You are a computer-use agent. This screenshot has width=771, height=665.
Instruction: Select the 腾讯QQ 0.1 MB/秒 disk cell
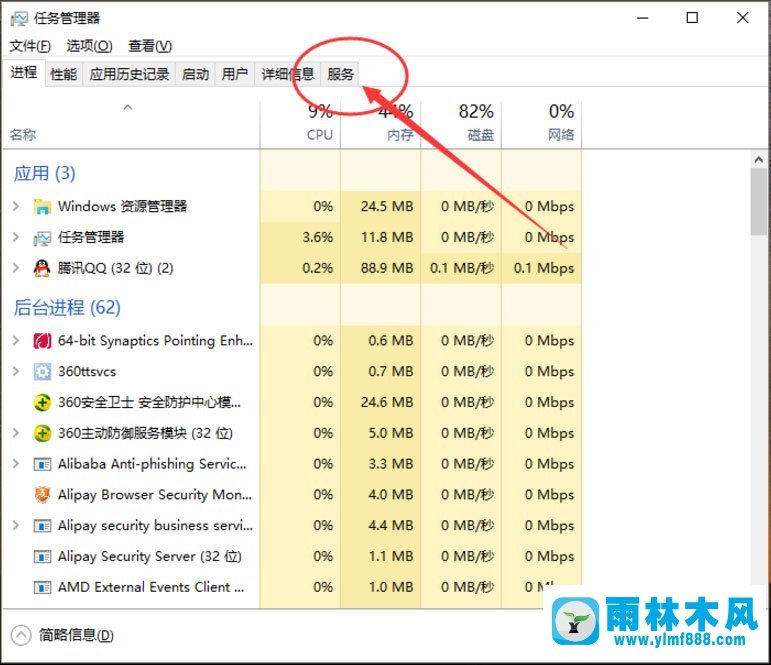click(461, 269)
